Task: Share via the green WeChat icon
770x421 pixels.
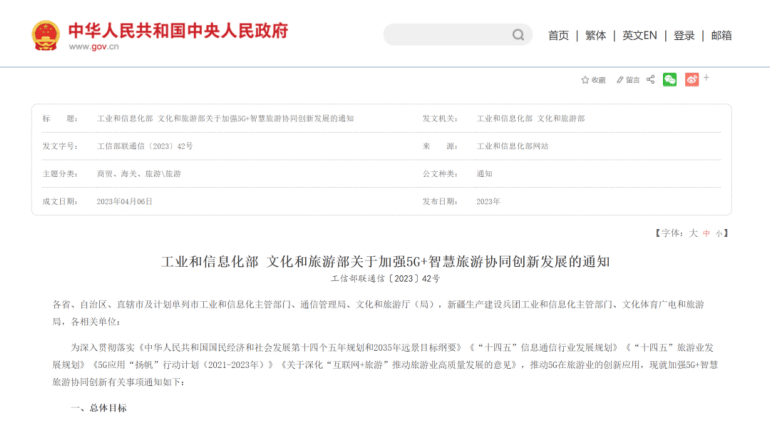Action: pyautogui.click(x=670, y=79)
